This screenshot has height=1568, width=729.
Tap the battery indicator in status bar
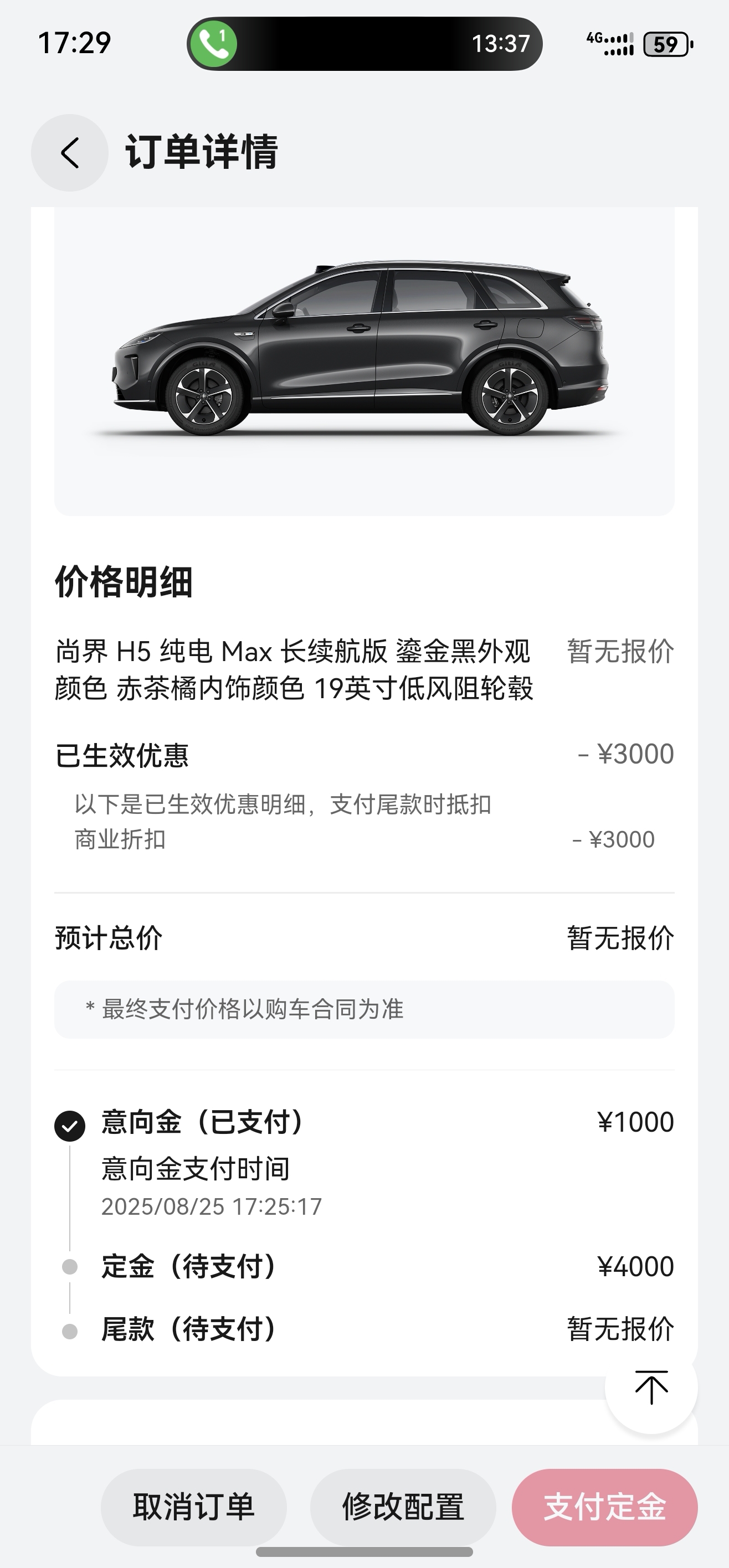[x=668, y=44]
